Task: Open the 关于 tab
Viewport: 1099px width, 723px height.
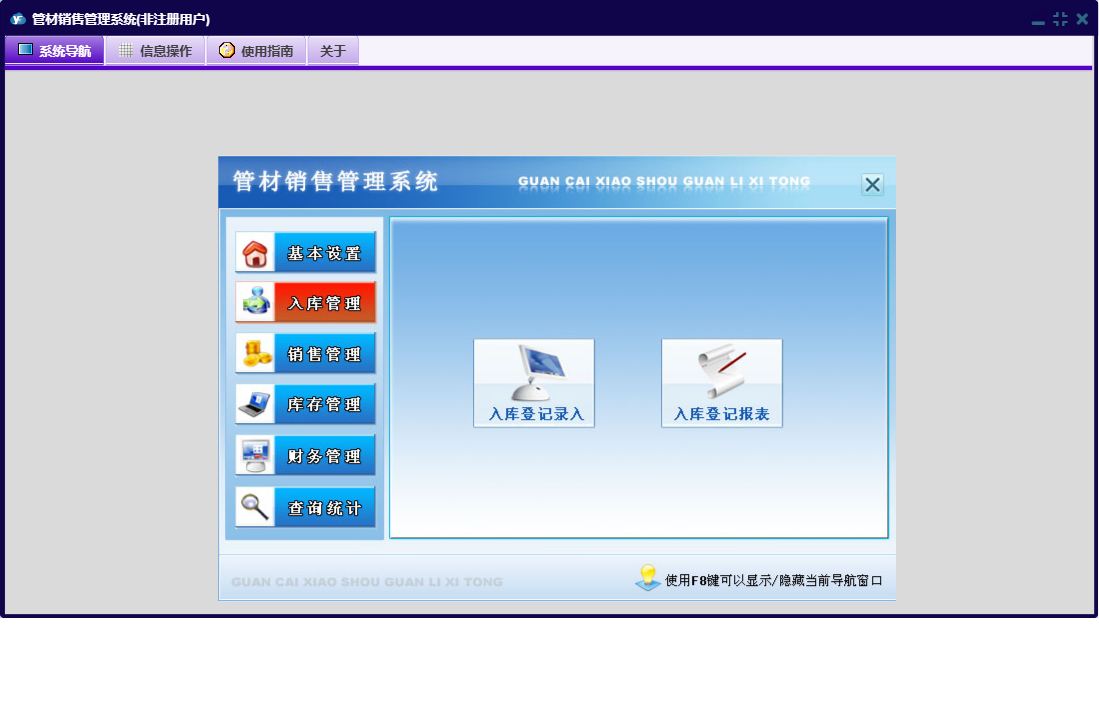Action: [x=333, y=50]
